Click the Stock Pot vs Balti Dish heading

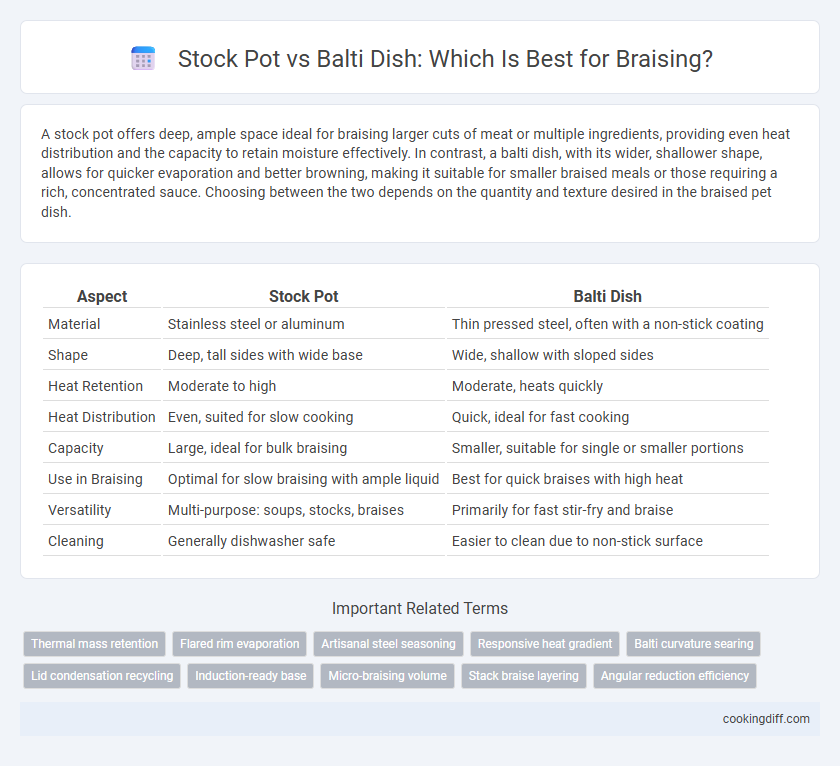[x=445, y=58]
